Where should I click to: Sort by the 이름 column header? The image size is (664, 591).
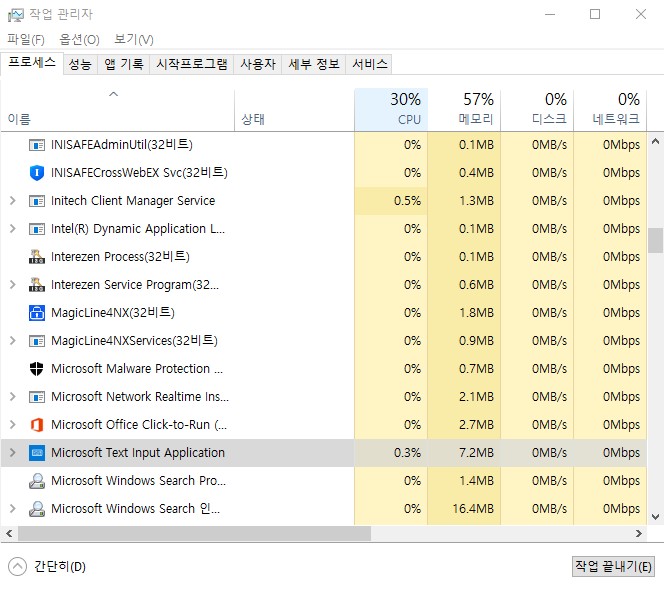(x=118, y=110)
